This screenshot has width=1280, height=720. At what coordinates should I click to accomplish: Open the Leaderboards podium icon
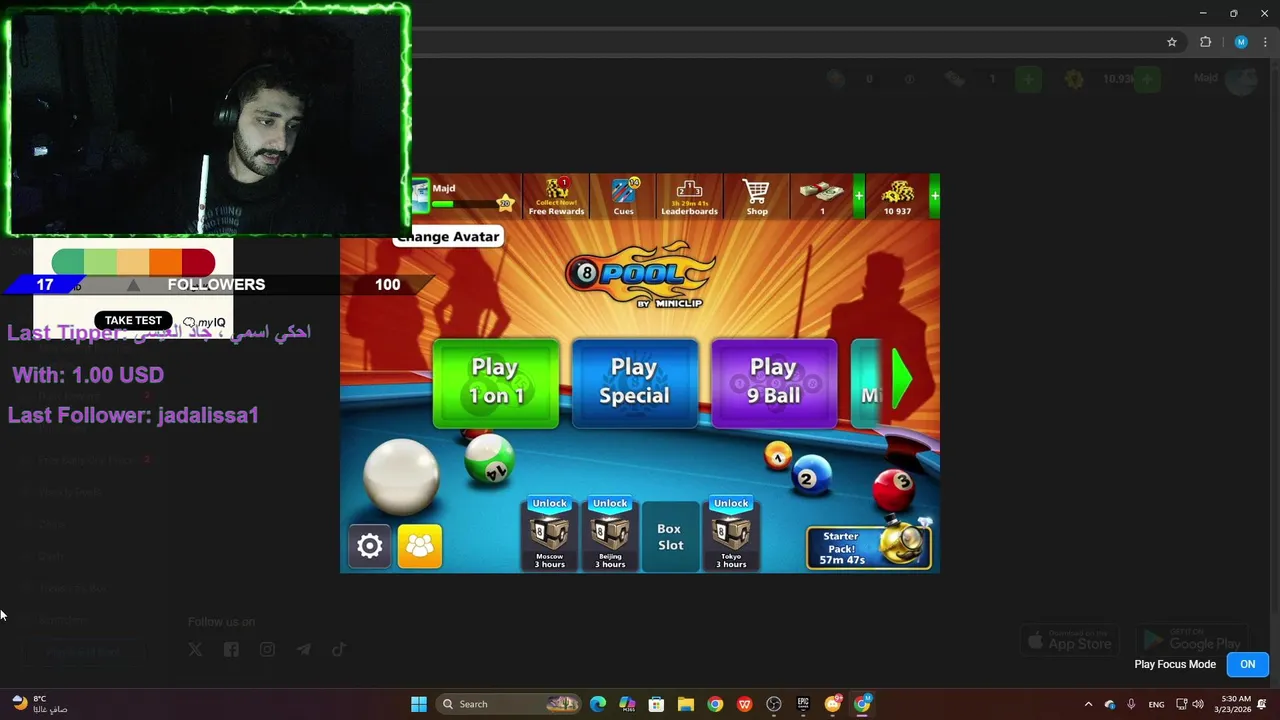click(x=689, y=197)
